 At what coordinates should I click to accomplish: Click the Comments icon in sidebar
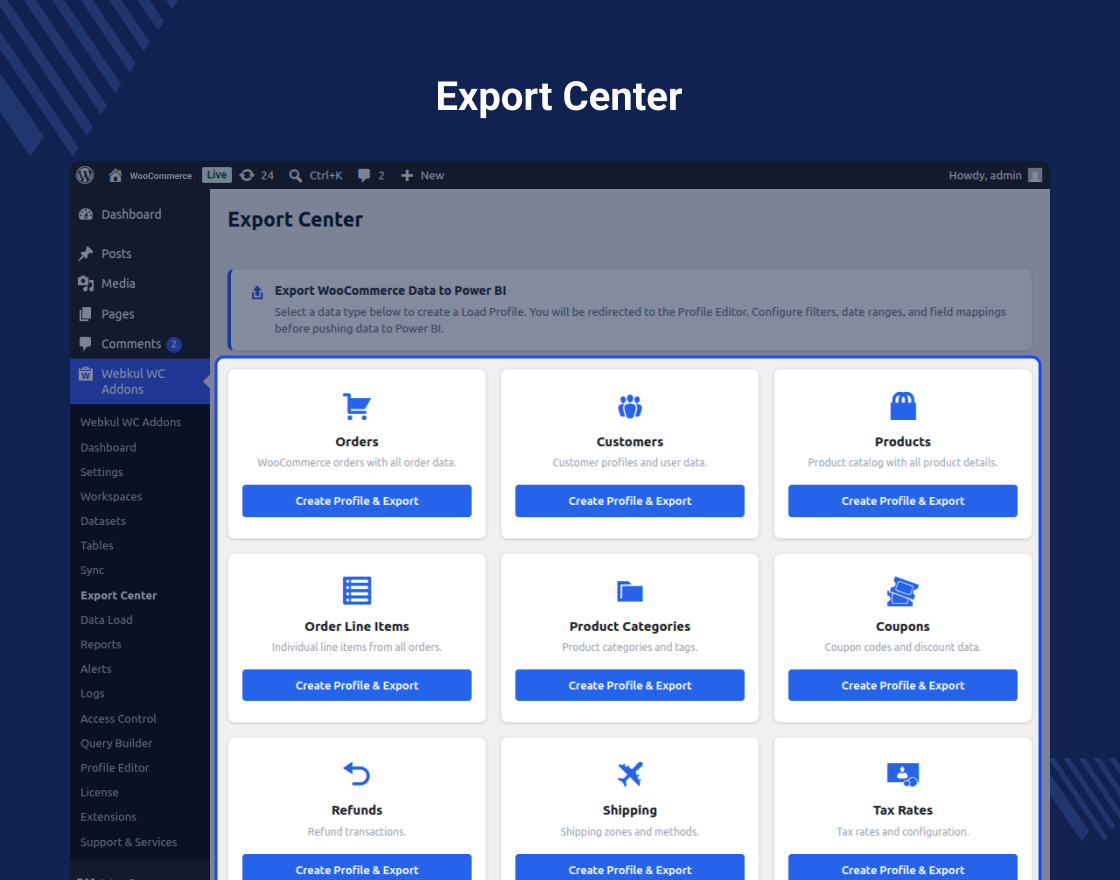tap(86, 344)
